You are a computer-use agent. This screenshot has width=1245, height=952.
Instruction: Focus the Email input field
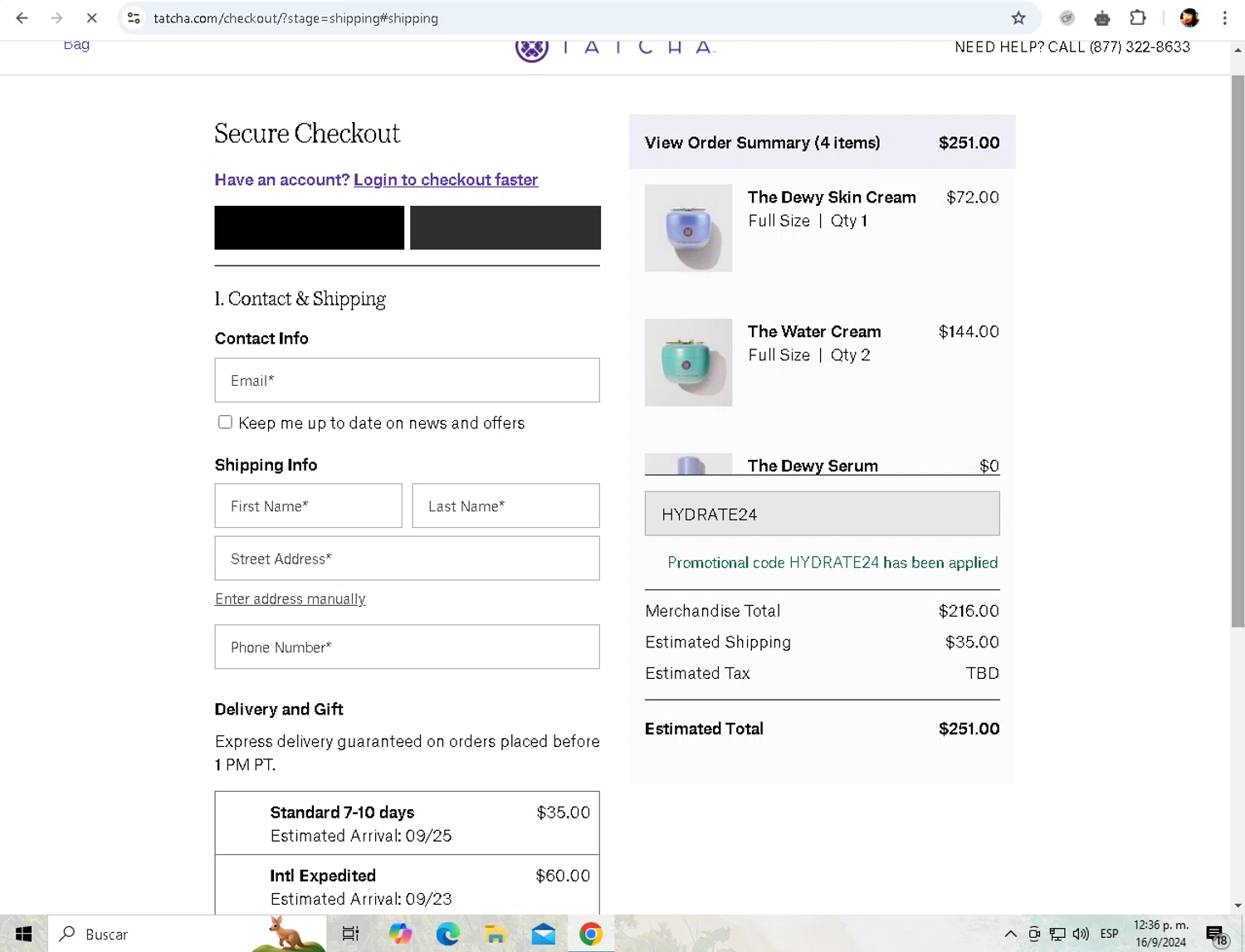pos(407,380)
